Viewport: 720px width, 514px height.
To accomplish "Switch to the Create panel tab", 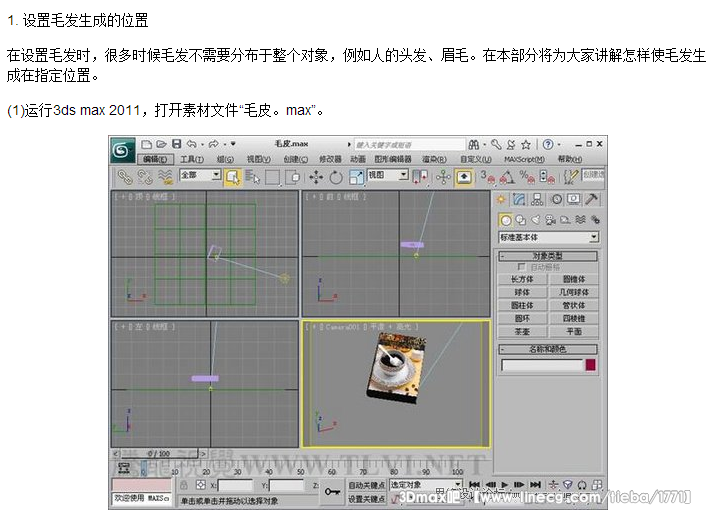I will tap(501, 199).
